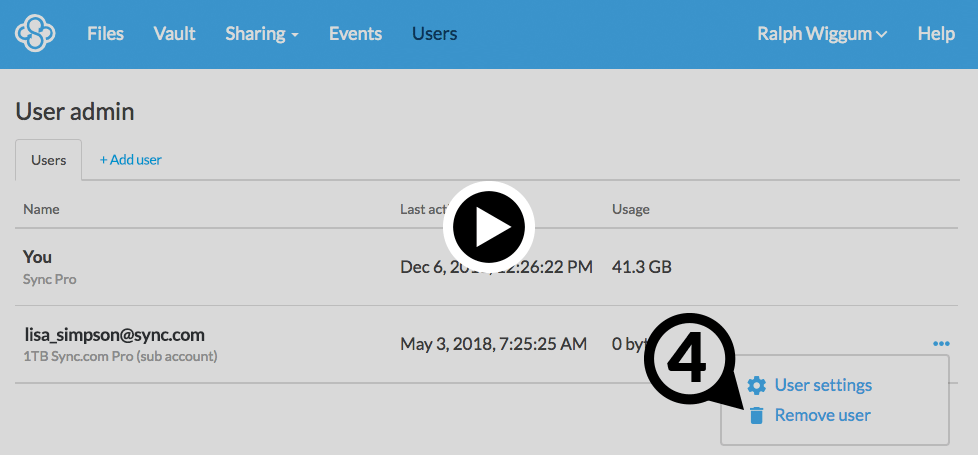
Task: Choose User settings from the popup
Action: (x=823, y=386)
